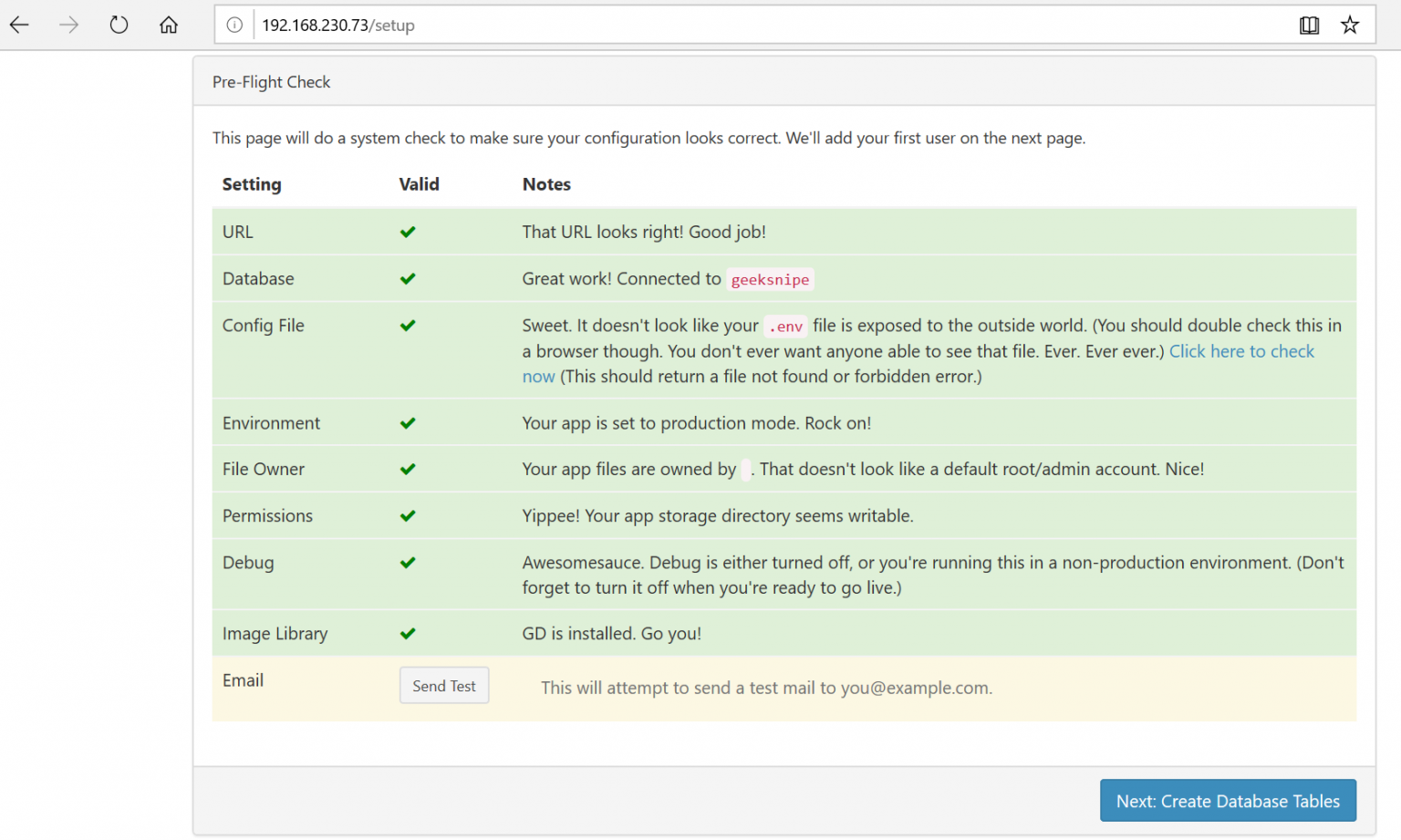Open reading view book icon
The image size is (1401, 840).
coord(1309,25)
